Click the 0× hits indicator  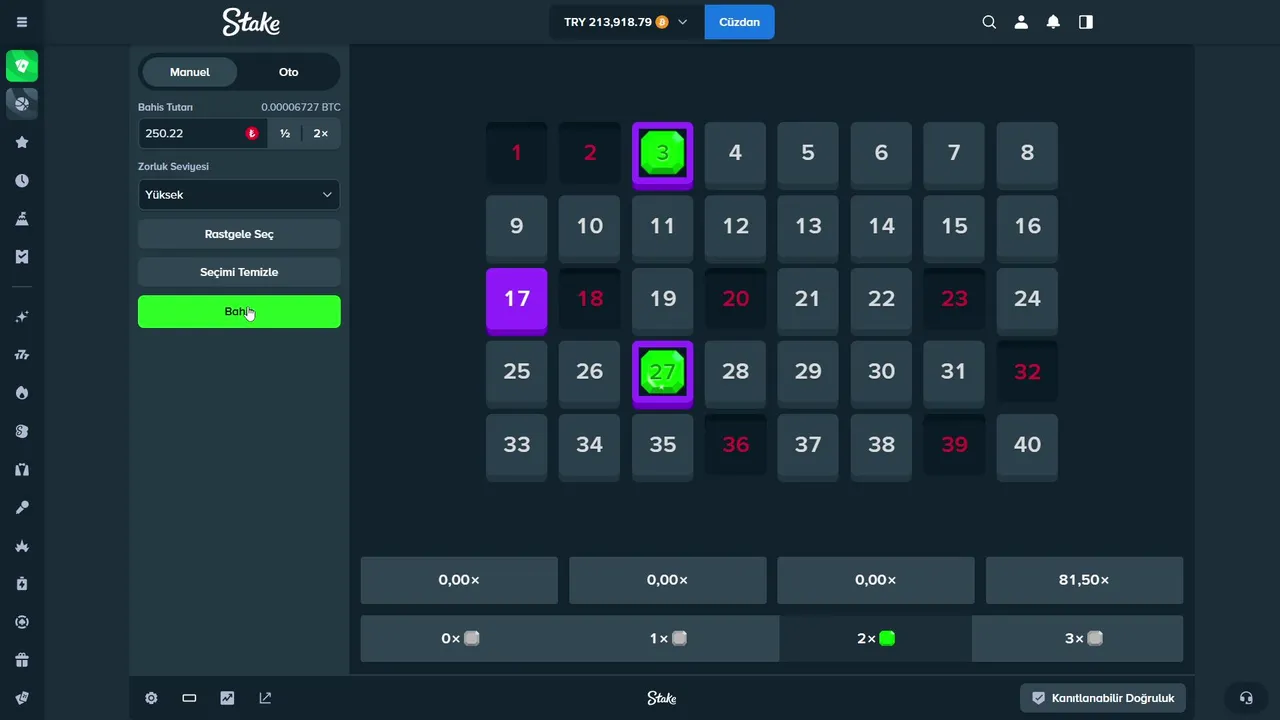460,638
